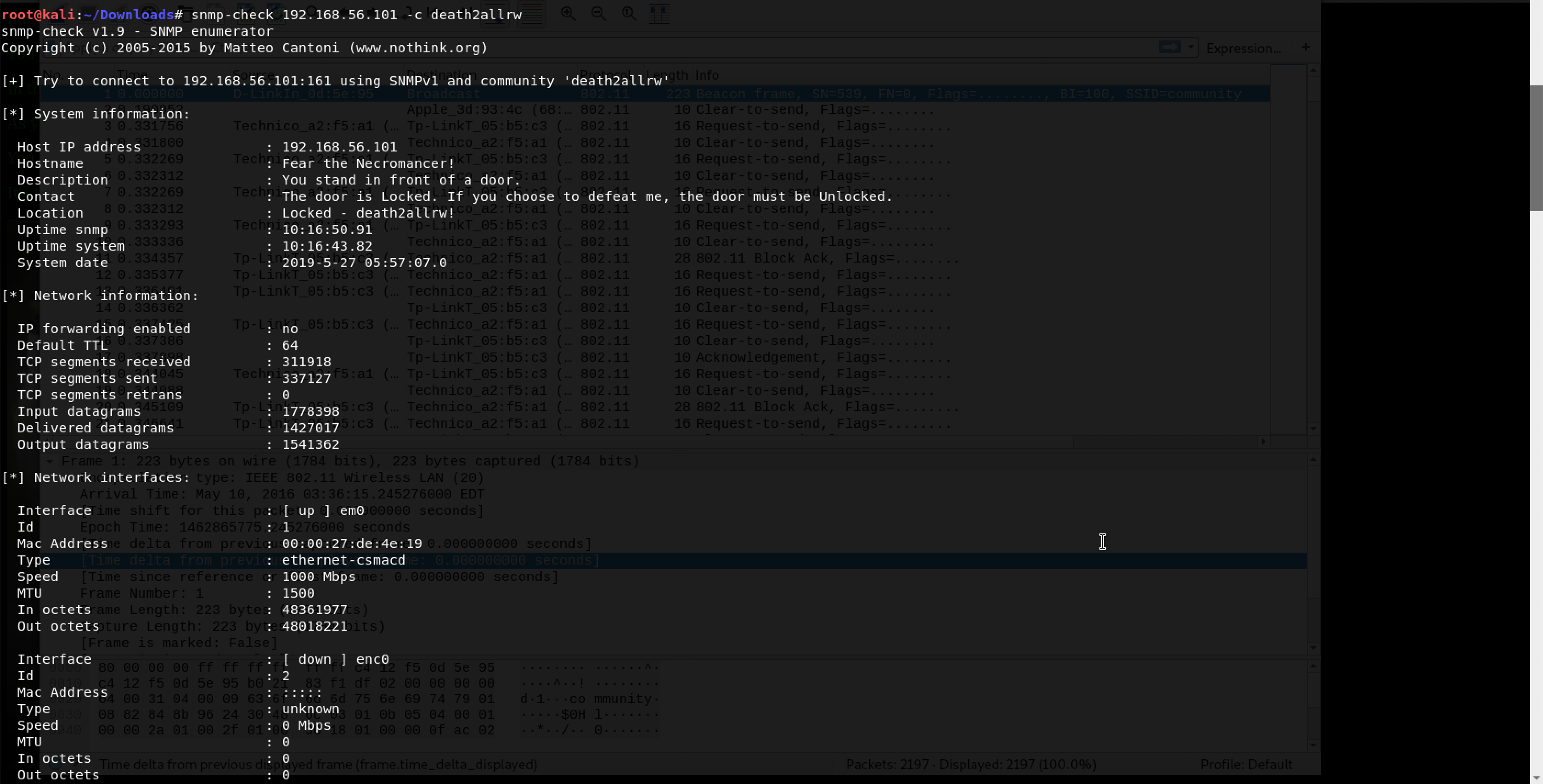The image size is (1543, 784).
Task: Click the Host IP address value 192.168.56.101
Action: click(x=340, y=147)
